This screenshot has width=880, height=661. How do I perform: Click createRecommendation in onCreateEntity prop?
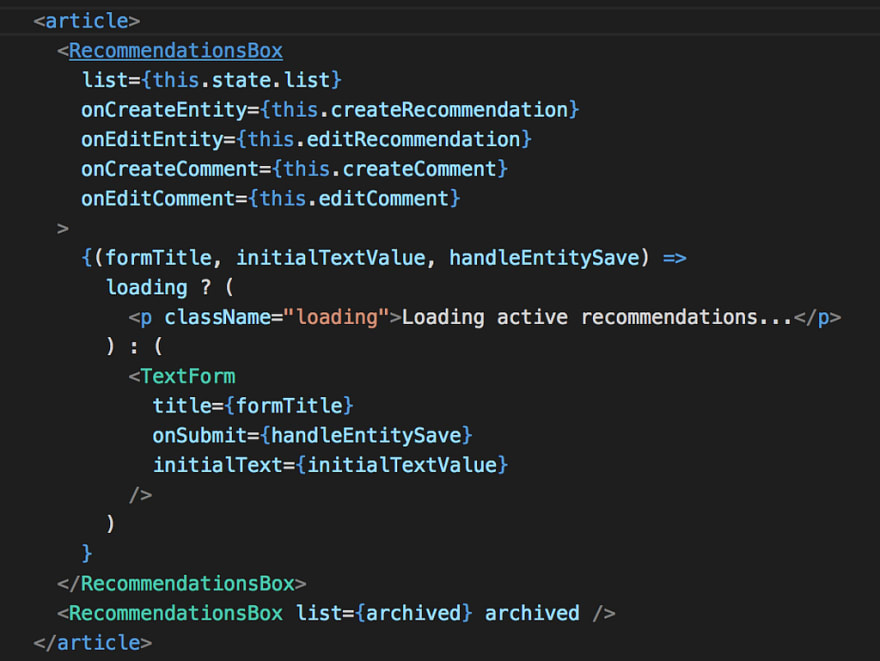point(449,109)
